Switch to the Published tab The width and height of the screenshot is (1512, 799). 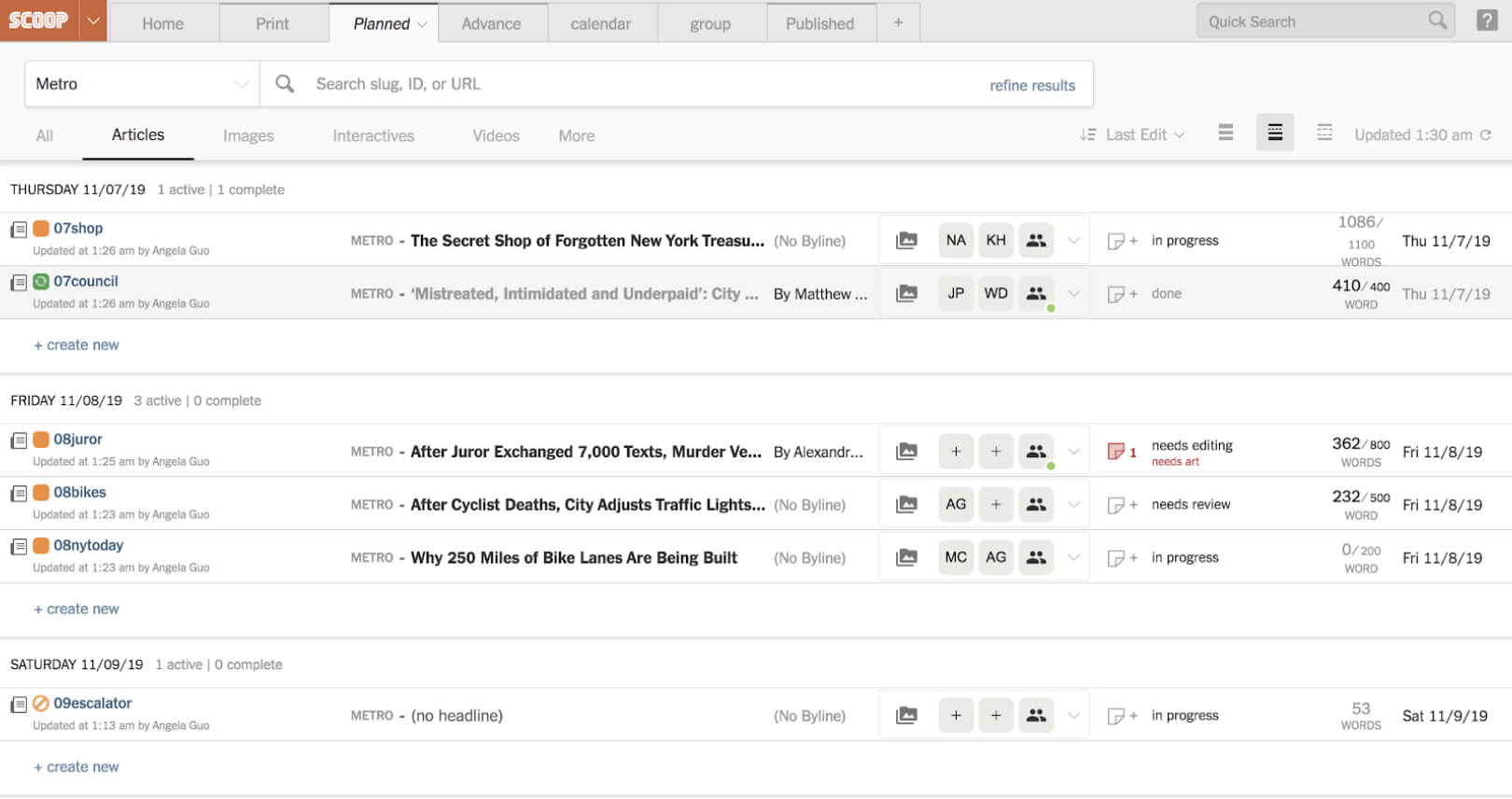pos(819,23)
